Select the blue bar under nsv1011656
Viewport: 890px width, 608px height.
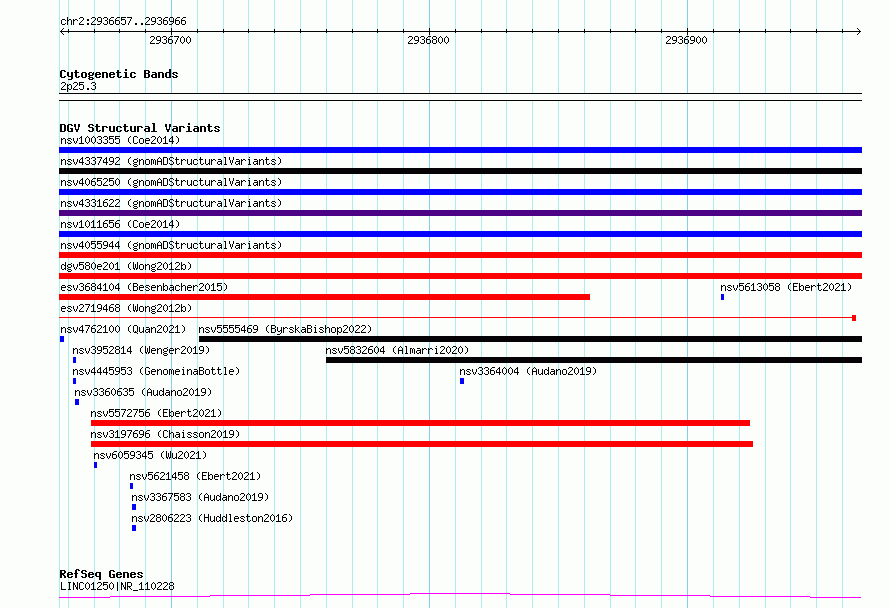coord(460,234)
